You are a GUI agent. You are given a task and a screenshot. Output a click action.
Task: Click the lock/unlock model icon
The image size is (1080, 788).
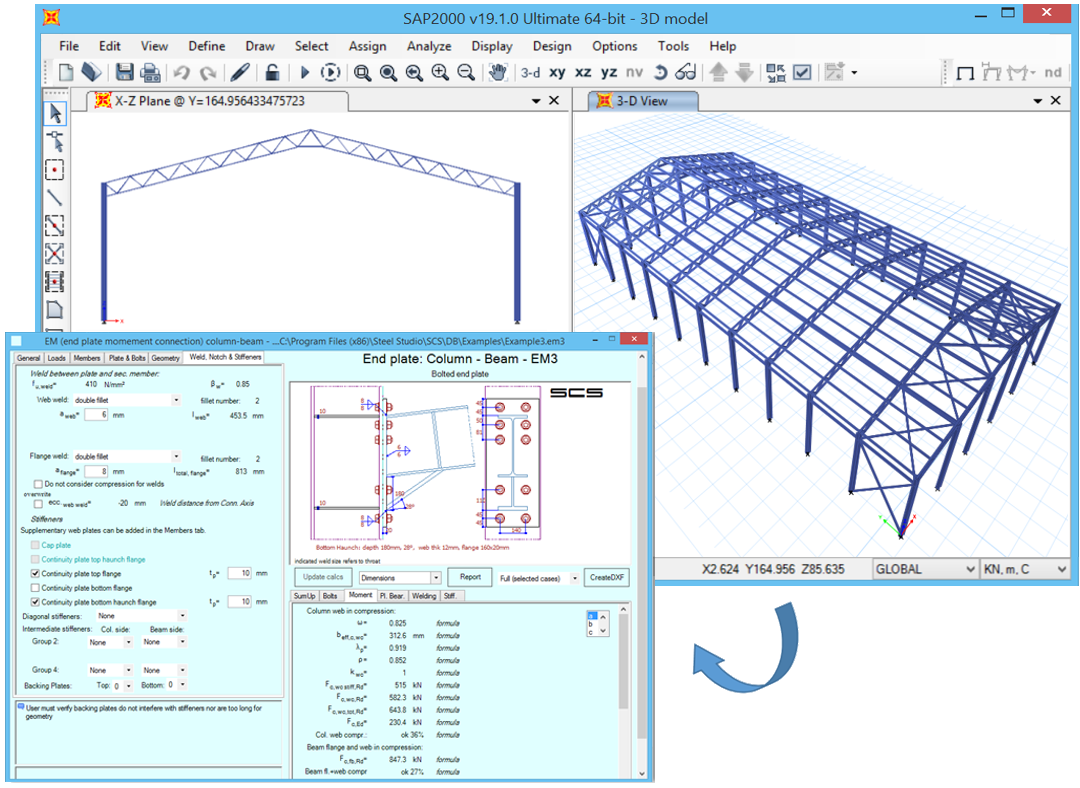click(271, 73)
